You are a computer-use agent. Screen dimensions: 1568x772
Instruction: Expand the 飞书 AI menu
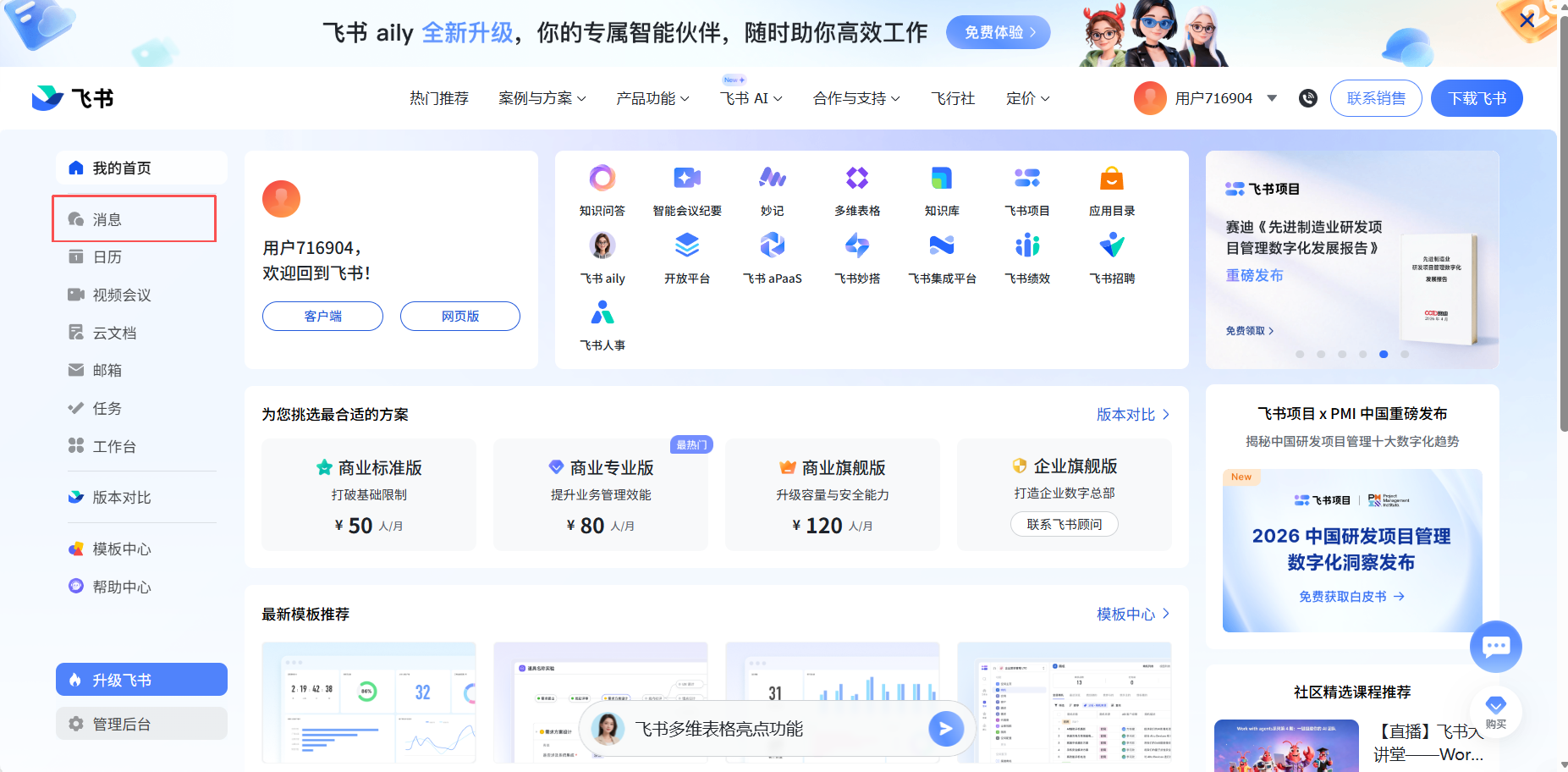click(751, 98)
